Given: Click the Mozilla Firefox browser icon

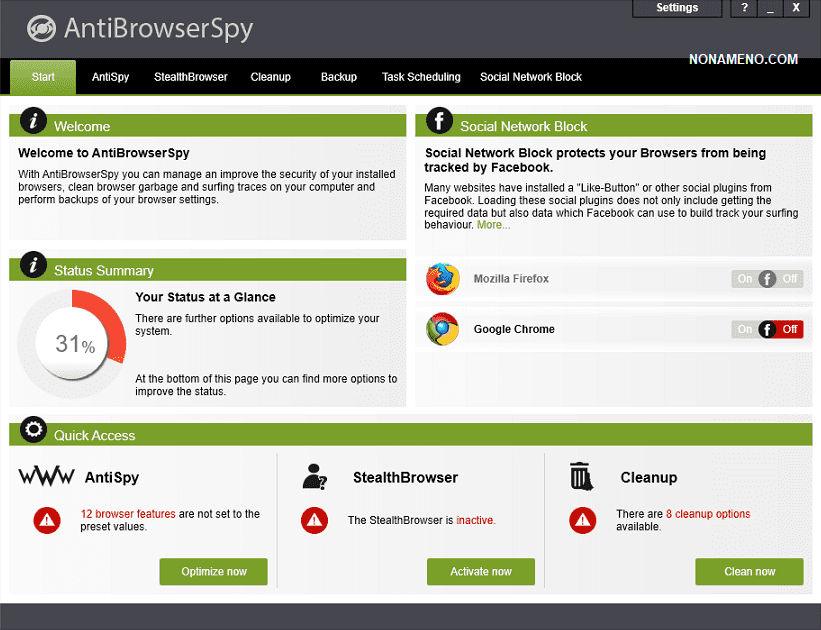Looking at the screenshot, I should click(442, 279).
